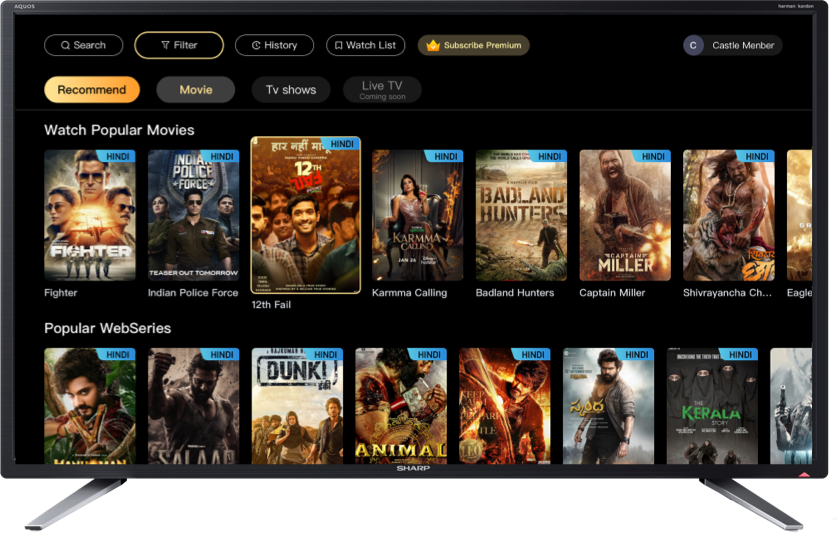Select the Recommend tab
This screenshot has height=534, width=840.
point(92,89)
